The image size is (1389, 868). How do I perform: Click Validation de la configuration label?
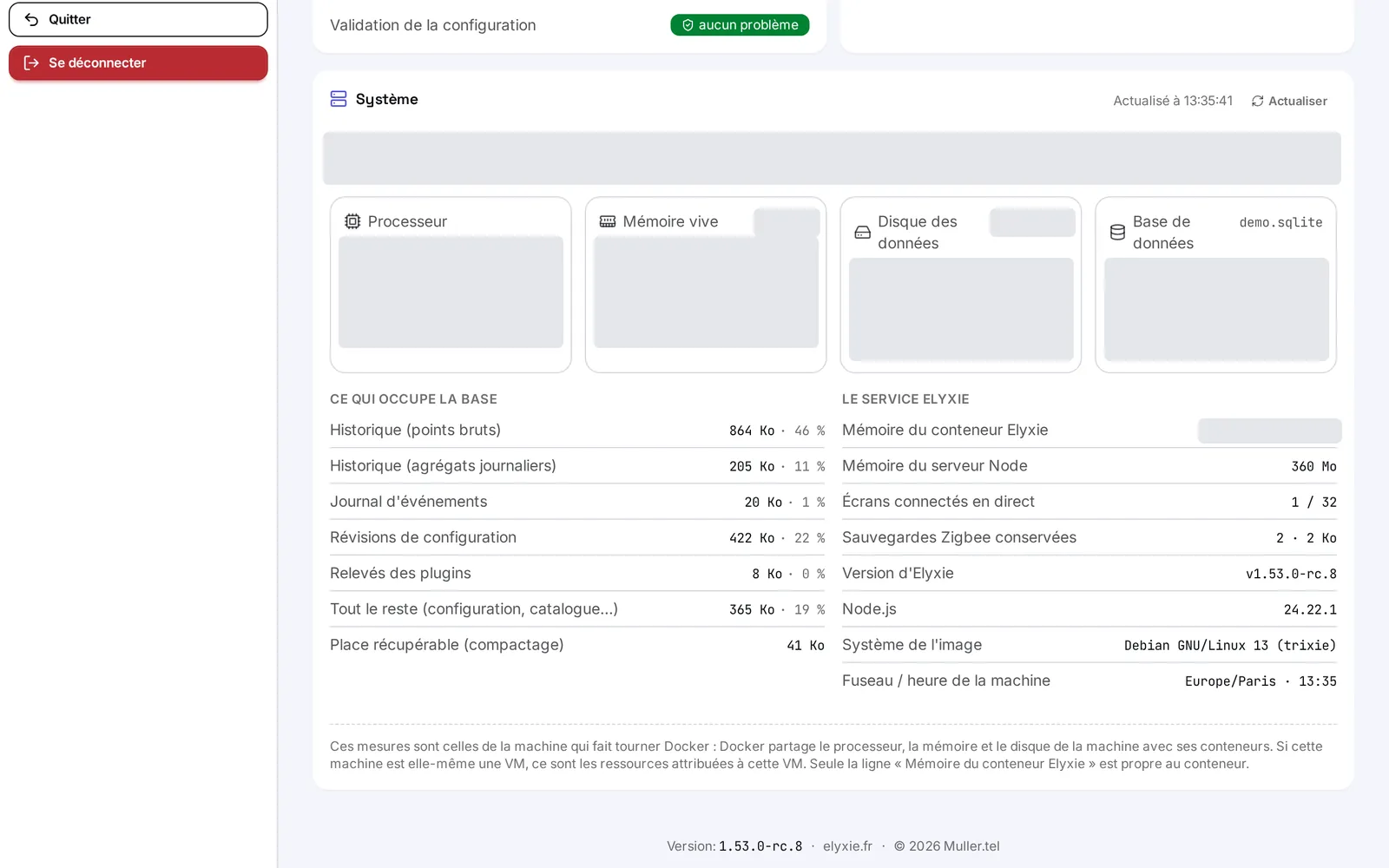click(432, 25)
